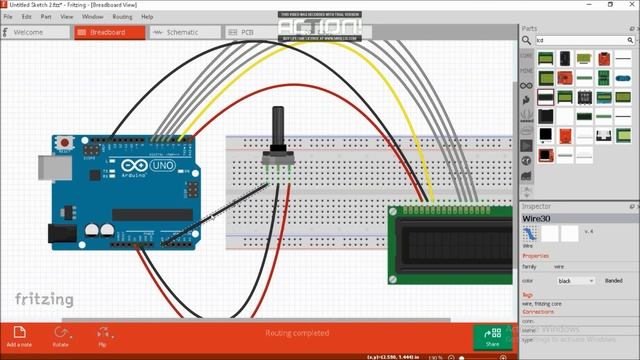The width and height of the screenshot is (640, 360).
Task: Switch to the Schematic view tab
Action: pyautogui.click(x=185, y=32)
